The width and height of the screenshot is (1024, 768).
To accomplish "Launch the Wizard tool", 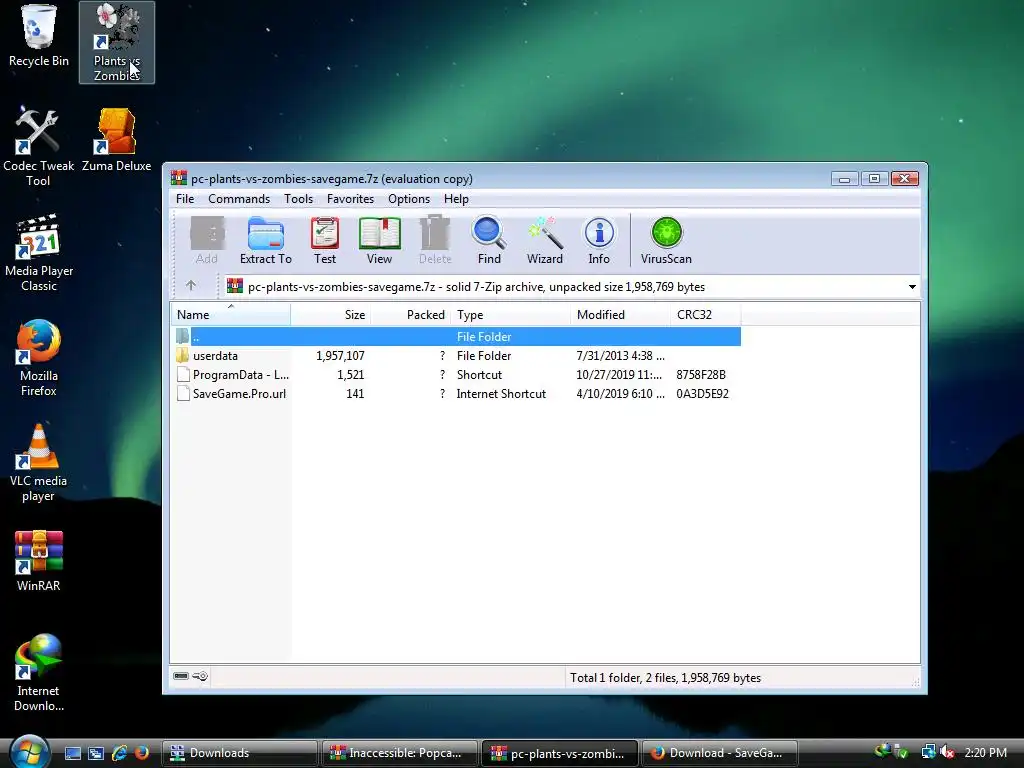I will coord(545,240).
